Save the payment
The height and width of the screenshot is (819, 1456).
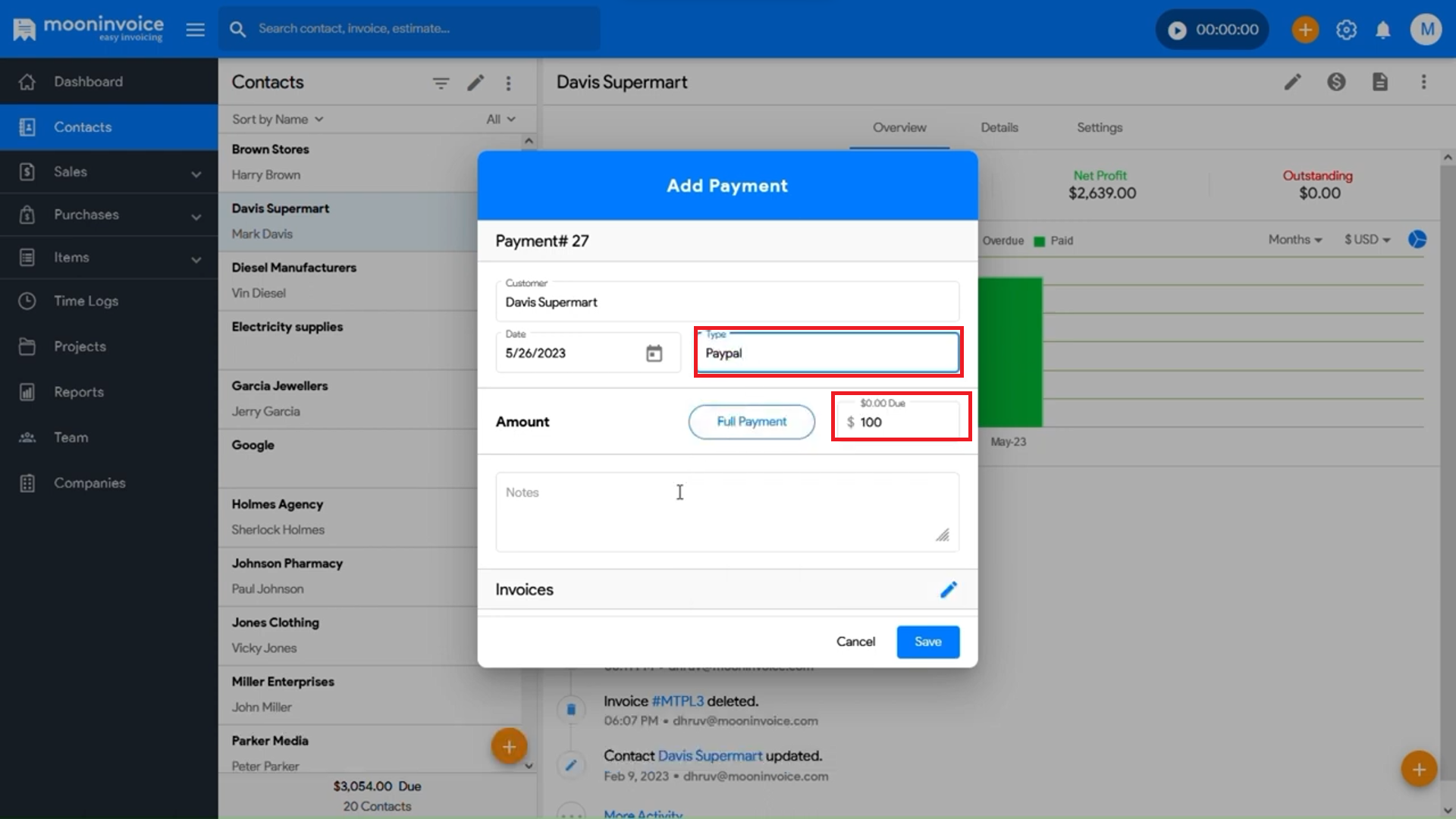(x=927, y=642)
